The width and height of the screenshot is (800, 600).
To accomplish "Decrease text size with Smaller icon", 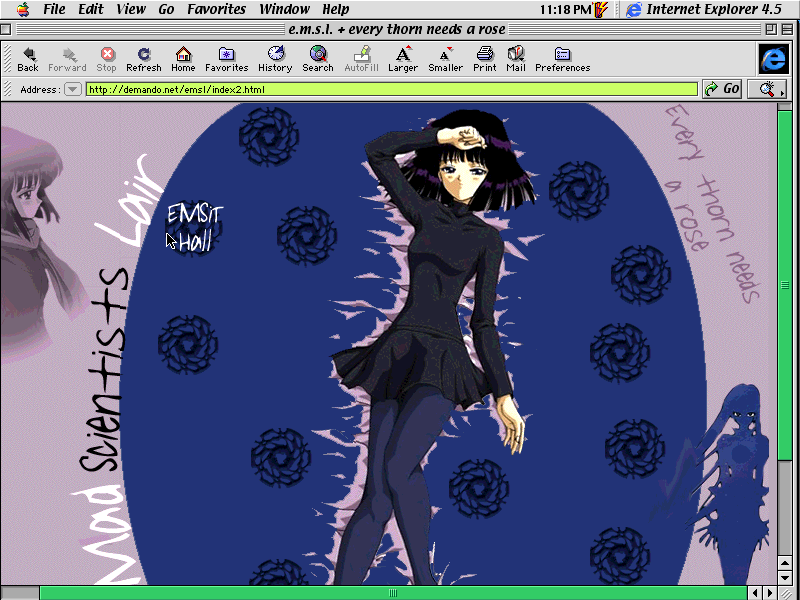I will pos(445,58).
